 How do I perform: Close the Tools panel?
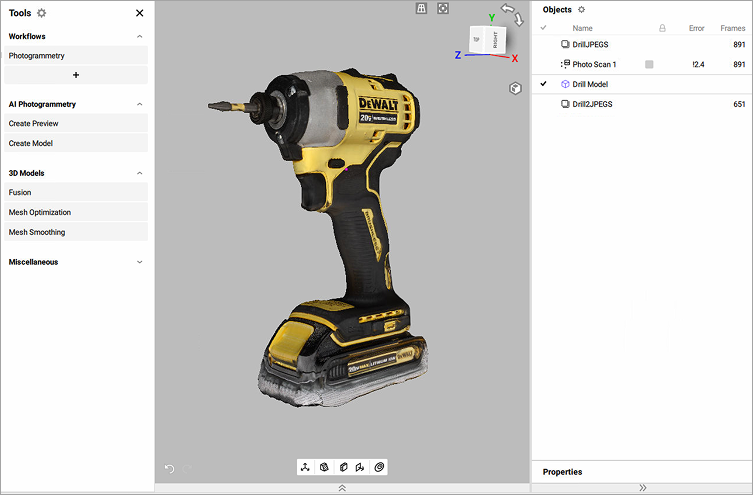coord(139,13)
